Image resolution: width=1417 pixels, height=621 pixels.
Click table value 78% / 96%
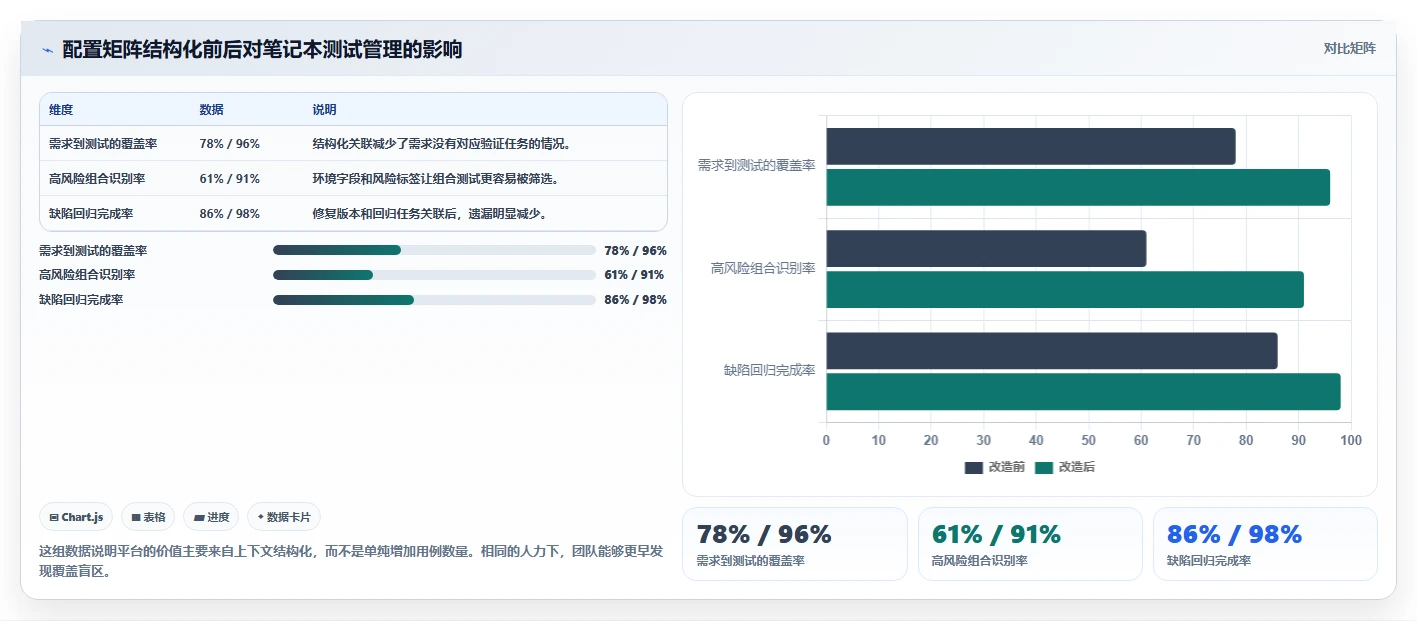(230, 144)
